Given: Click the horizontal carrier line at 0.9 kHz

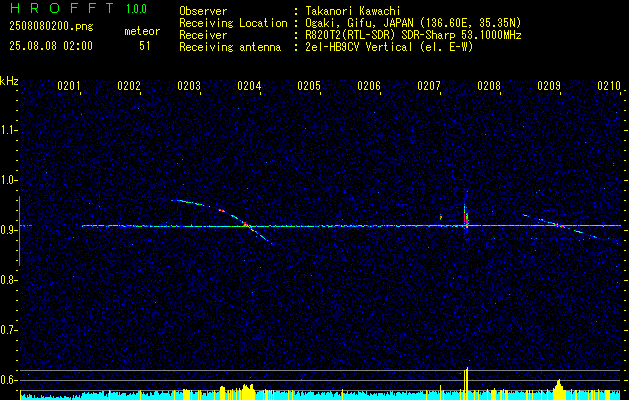Looking at the screenshot, I should tap(351, 226).
